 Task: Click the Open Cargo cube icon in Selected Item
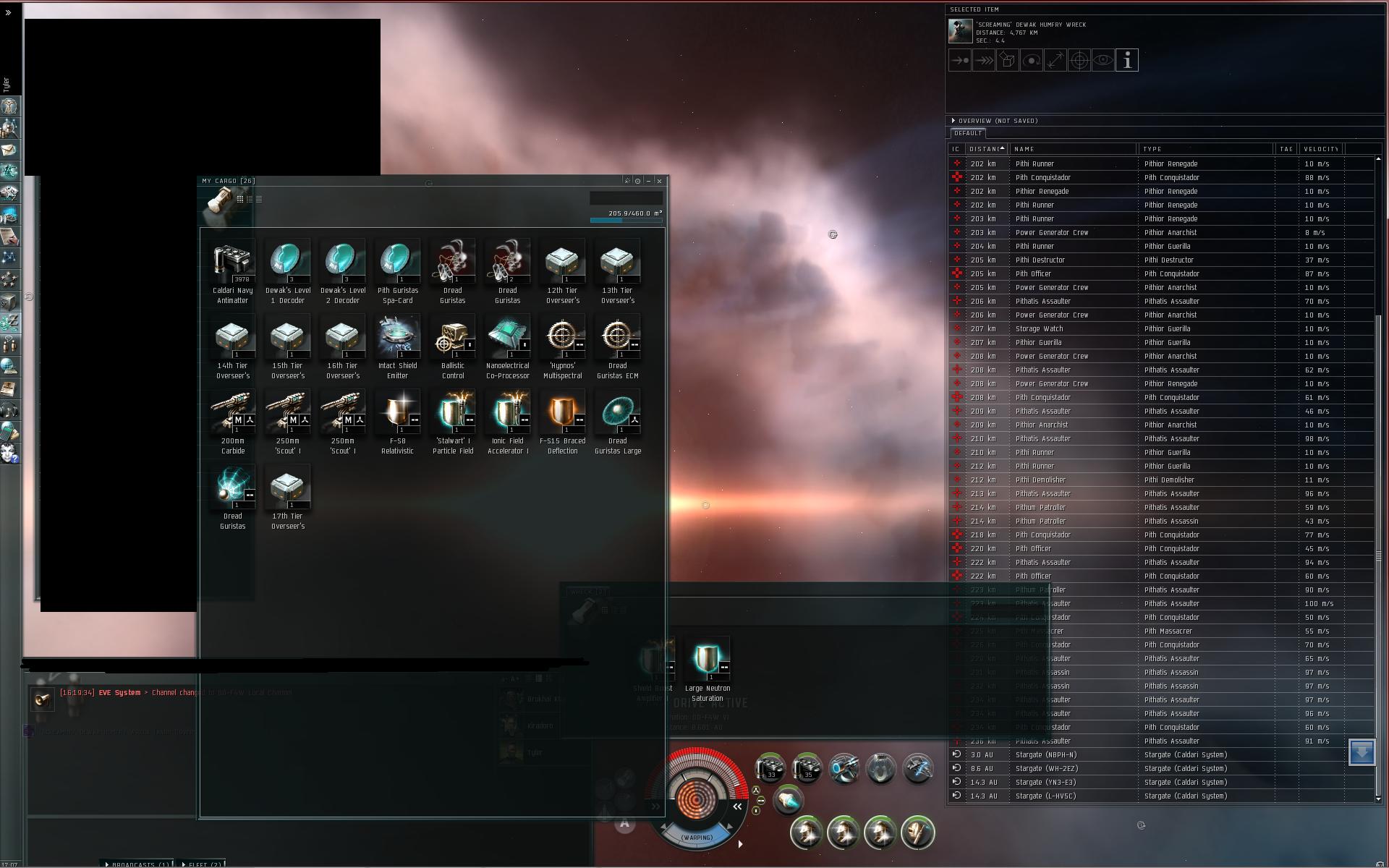pos(1007,61)
